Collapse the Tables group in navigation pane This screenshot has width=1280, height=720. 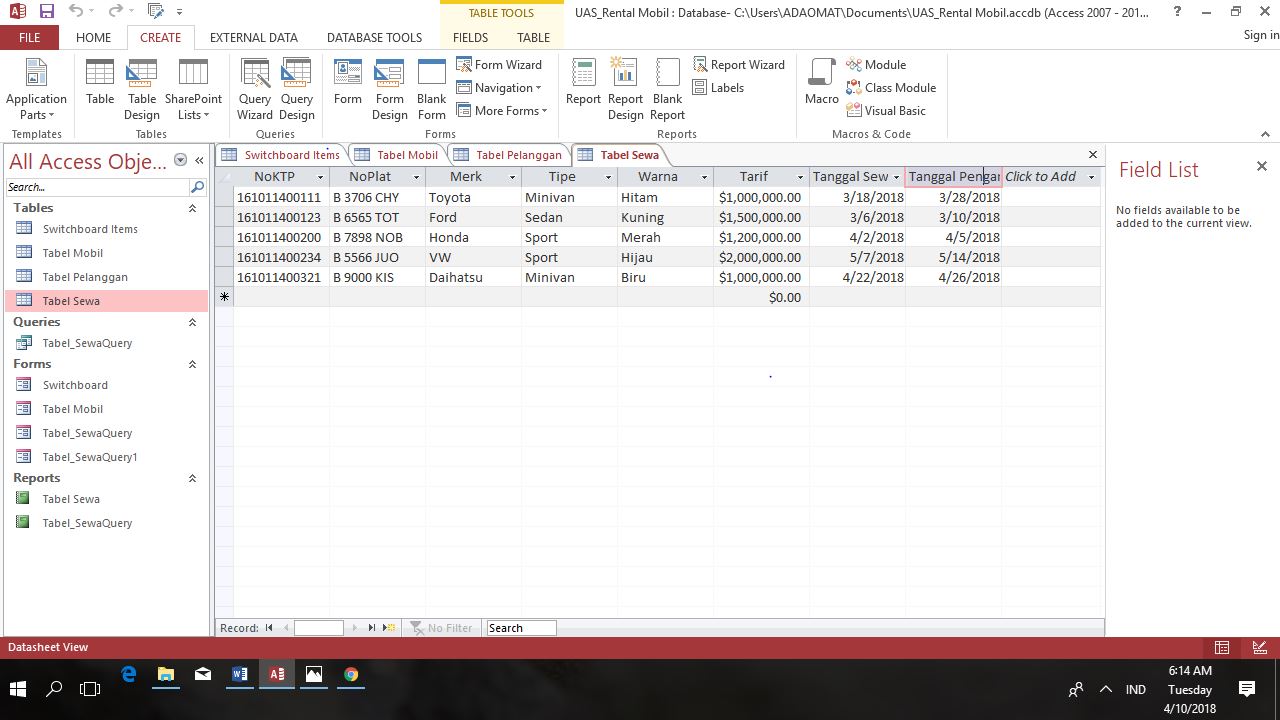(x=192, y=208)
